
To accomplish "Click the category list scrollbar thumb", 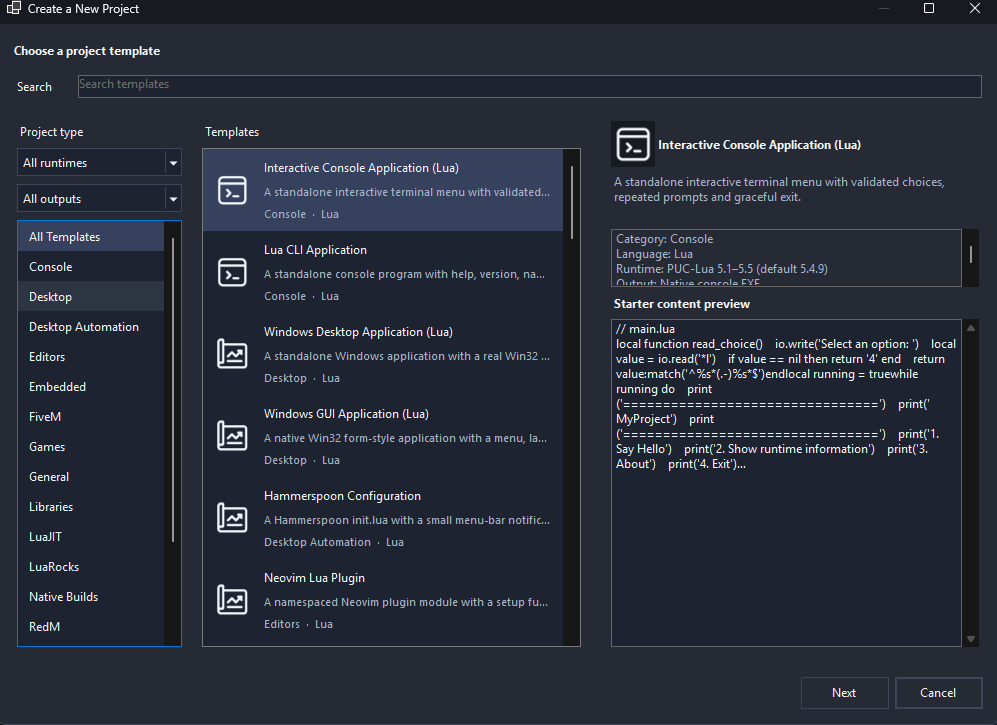I will coord(173,390).
